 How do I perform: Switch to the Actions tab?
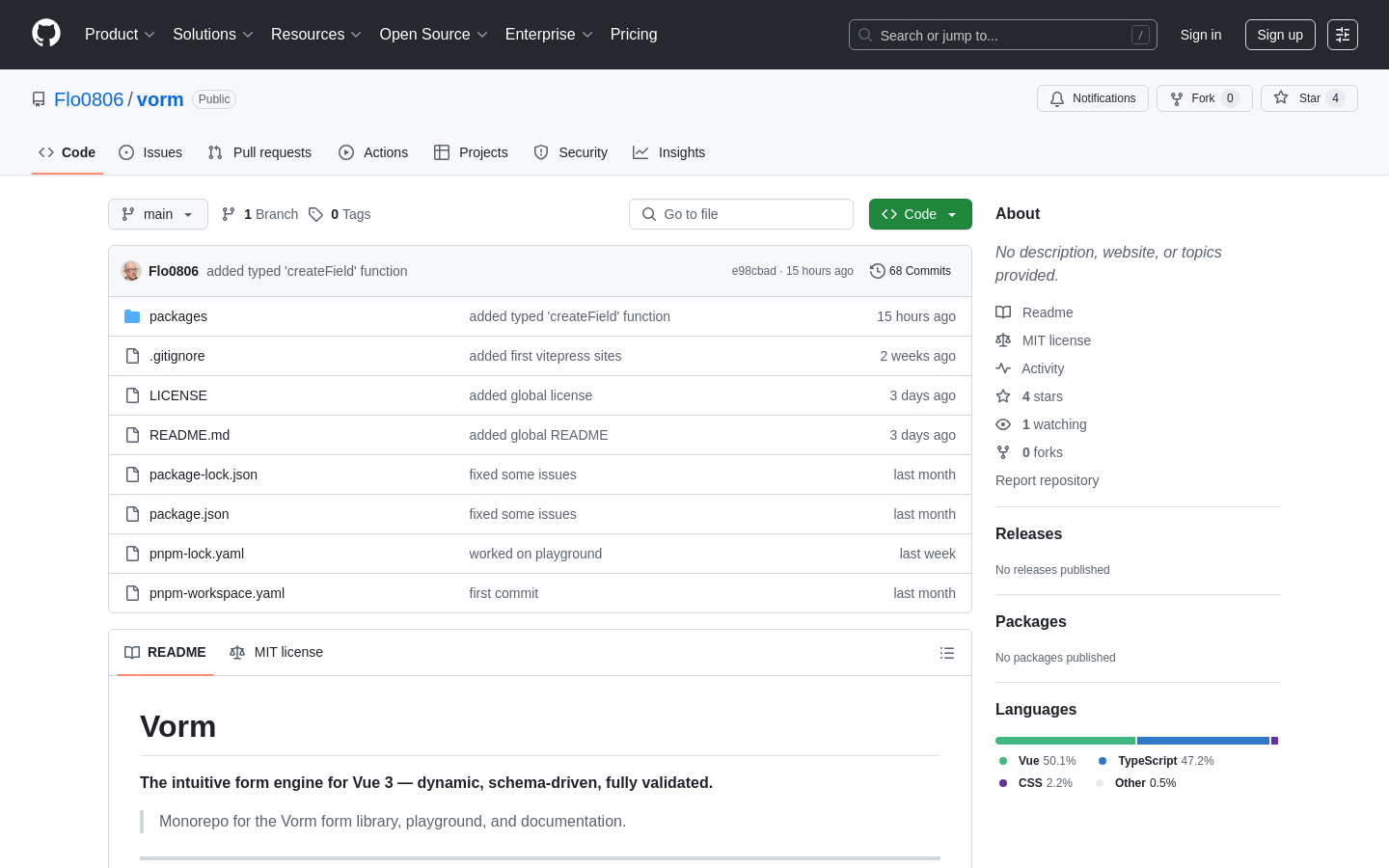pos(373,152)
